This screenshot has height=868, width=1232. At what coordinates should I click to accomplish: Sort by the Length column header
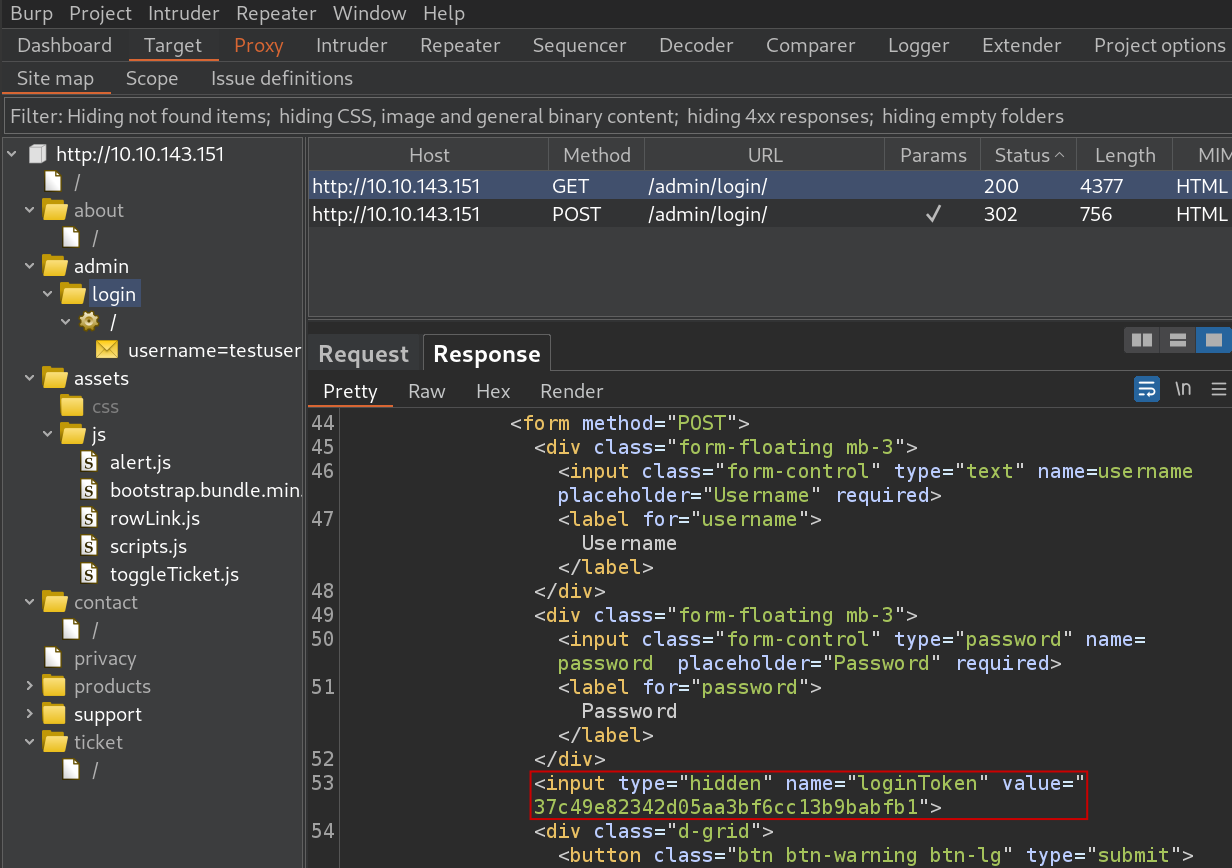pyautogui.click(x=1124, y=155)
